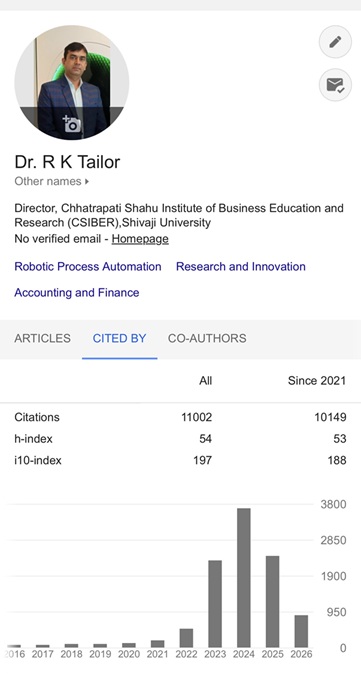The height and width of the screenshot is (679, 361).
Task: Click the i10-index label
Action: pyautogui.click(x=38, y=460)
